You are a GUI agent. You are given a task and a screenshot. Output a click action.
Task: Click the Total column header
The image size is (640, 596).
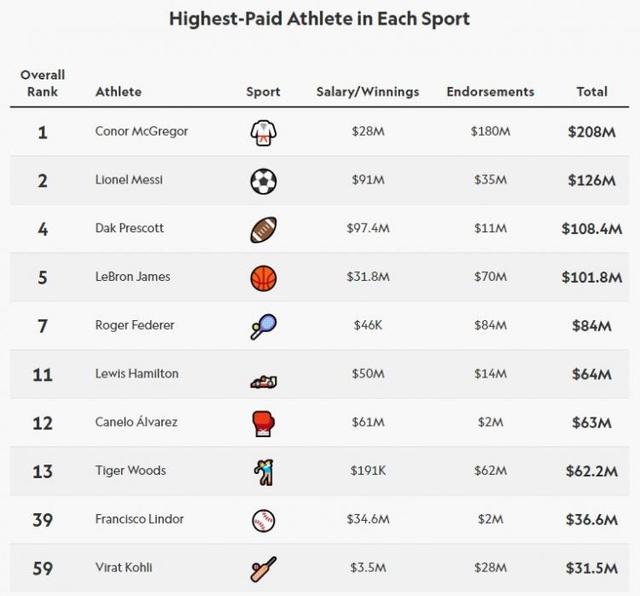(x=591, y=92)
